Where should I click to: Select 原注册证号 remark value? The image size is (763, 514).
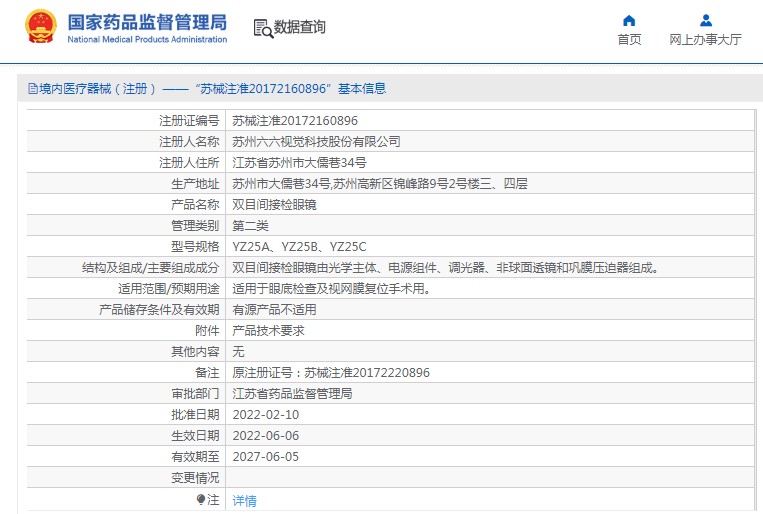[331, 373]
